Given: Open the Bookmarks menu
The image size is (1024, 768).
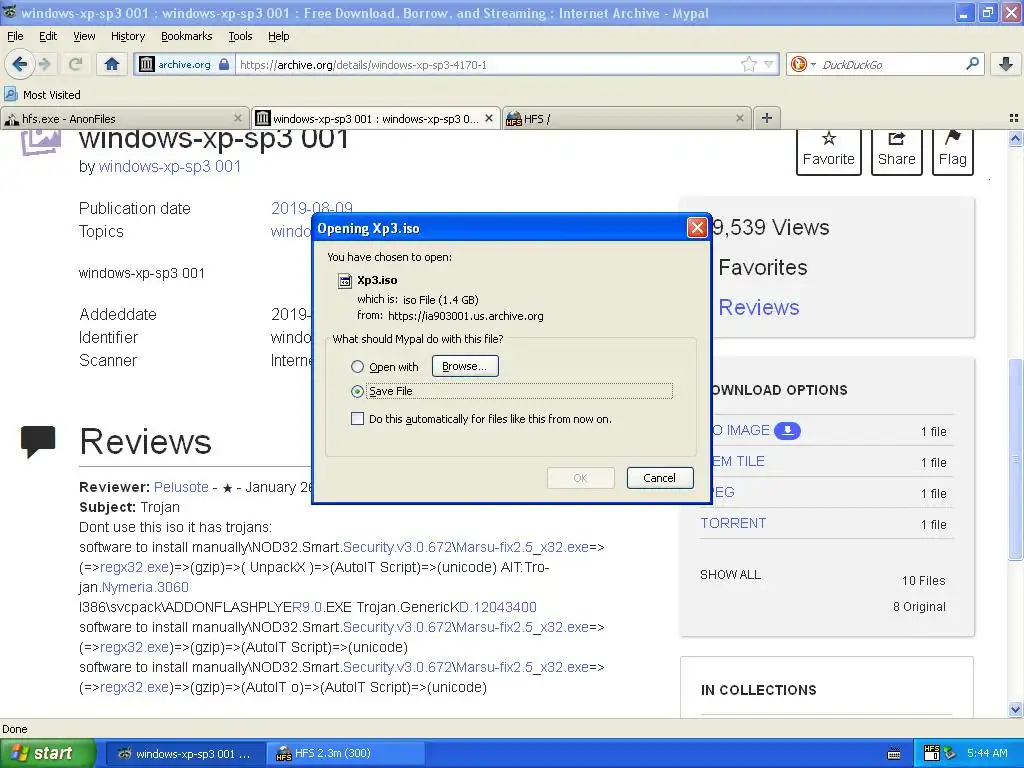Looking at the screenshot, I should click(186, 36).
